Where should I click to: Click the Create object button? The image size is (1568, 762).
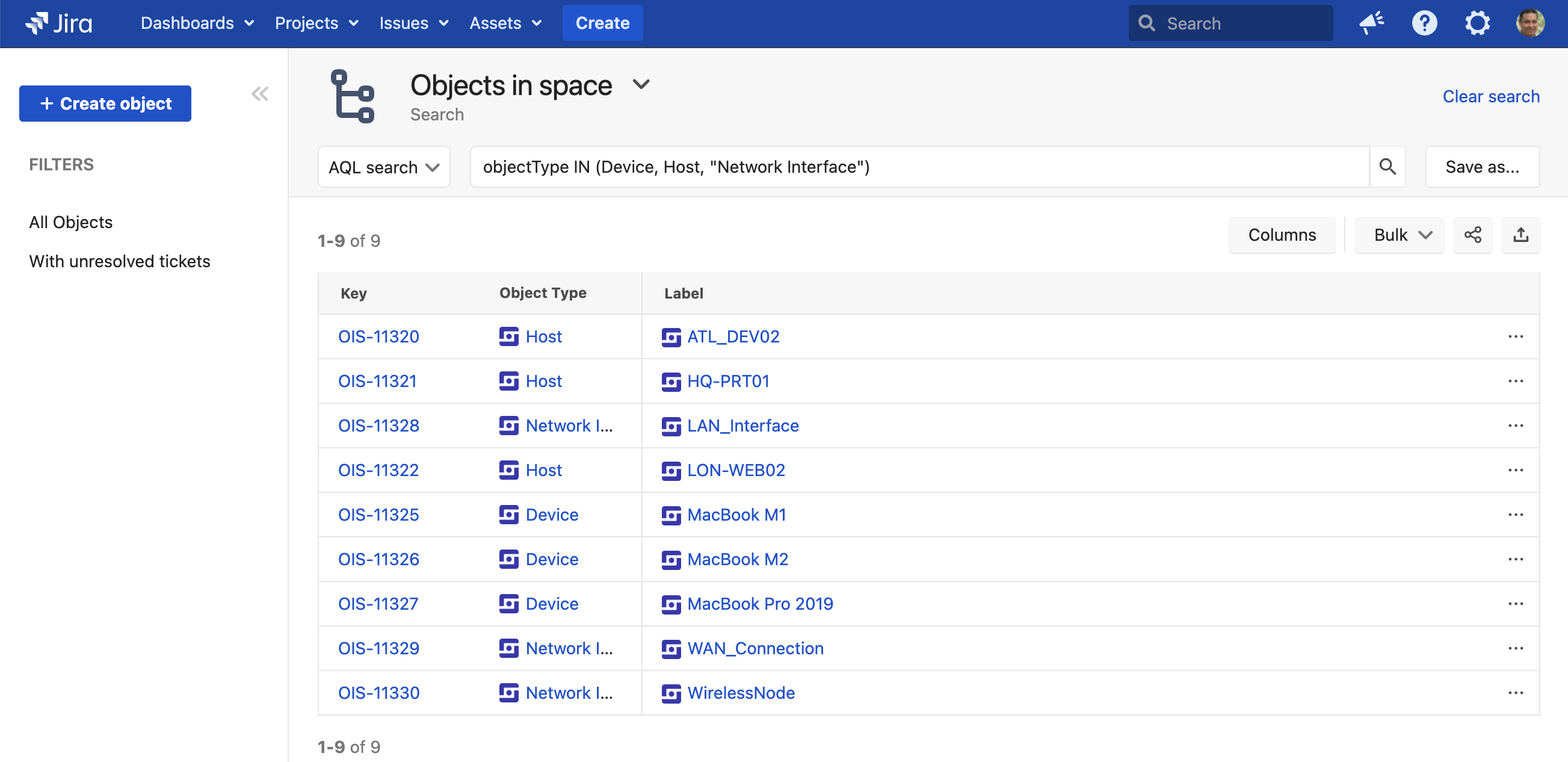(105, 104)
